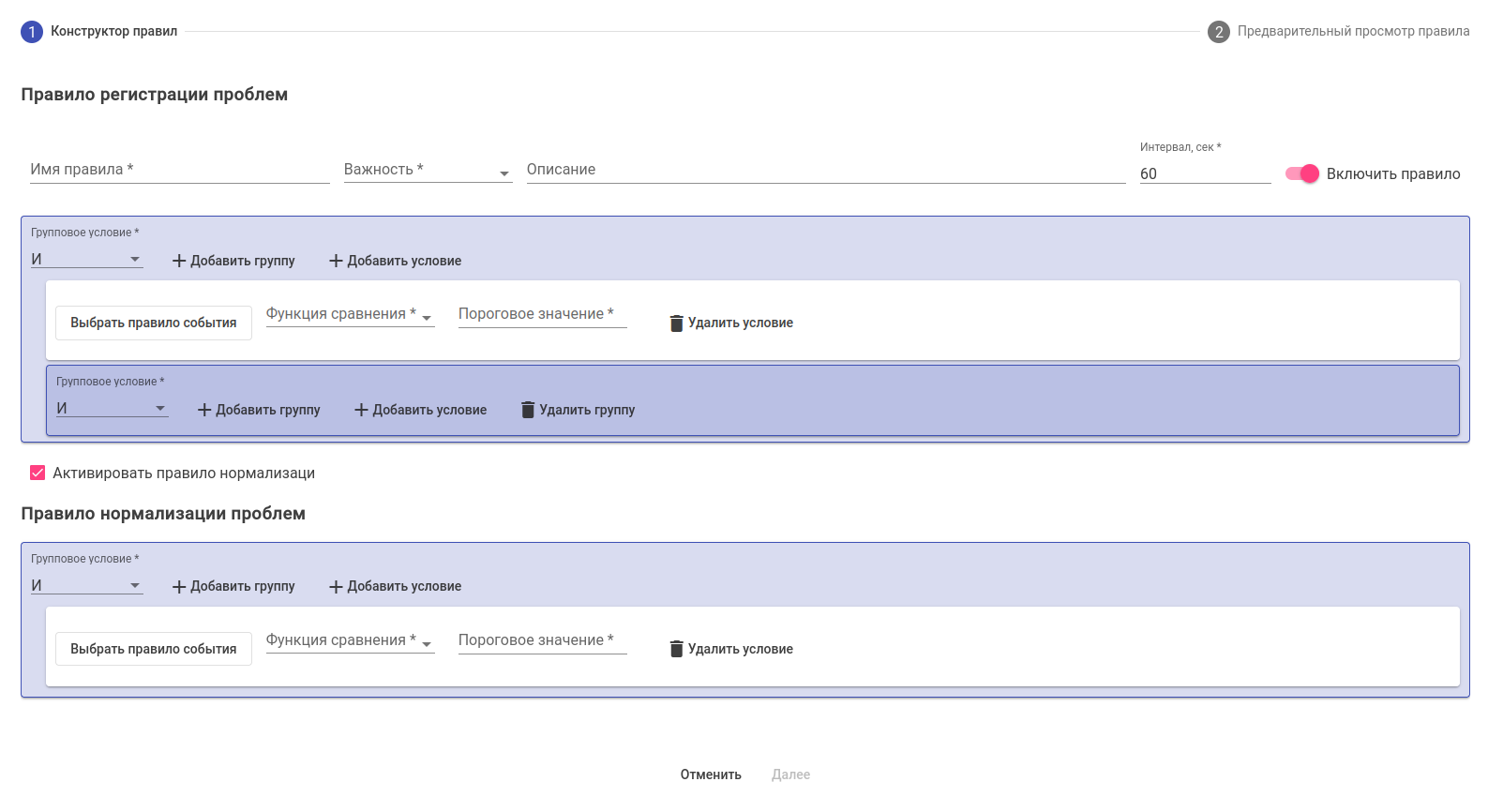Click the 'Интервал, сек' field
The width and height of the screenshot is (1488, 812).
pos(1204,173)
